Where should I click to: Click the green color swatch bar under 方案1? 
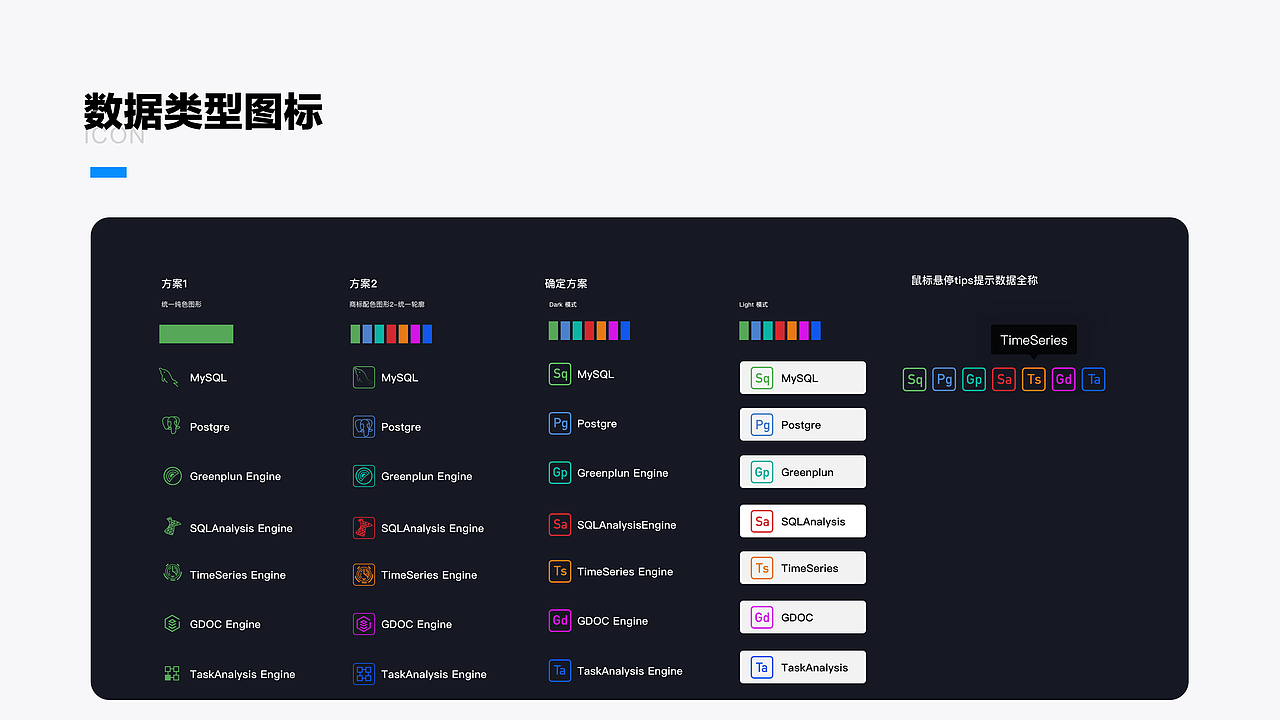coord(196,333)
